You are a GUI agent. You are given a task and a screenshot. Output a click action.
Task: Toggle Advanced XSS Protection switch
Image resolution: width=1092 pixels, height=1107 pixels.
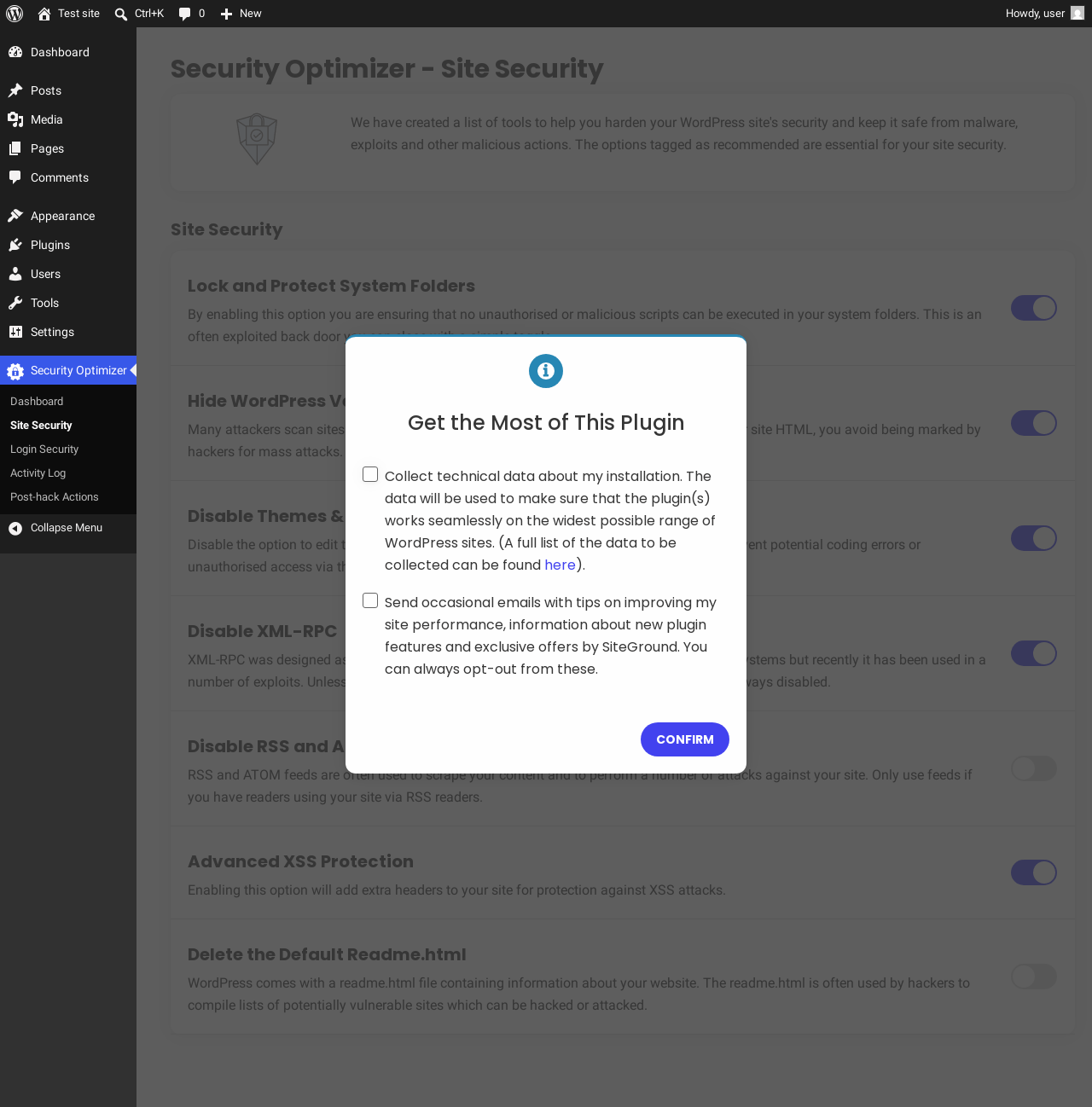(1034, 872)
